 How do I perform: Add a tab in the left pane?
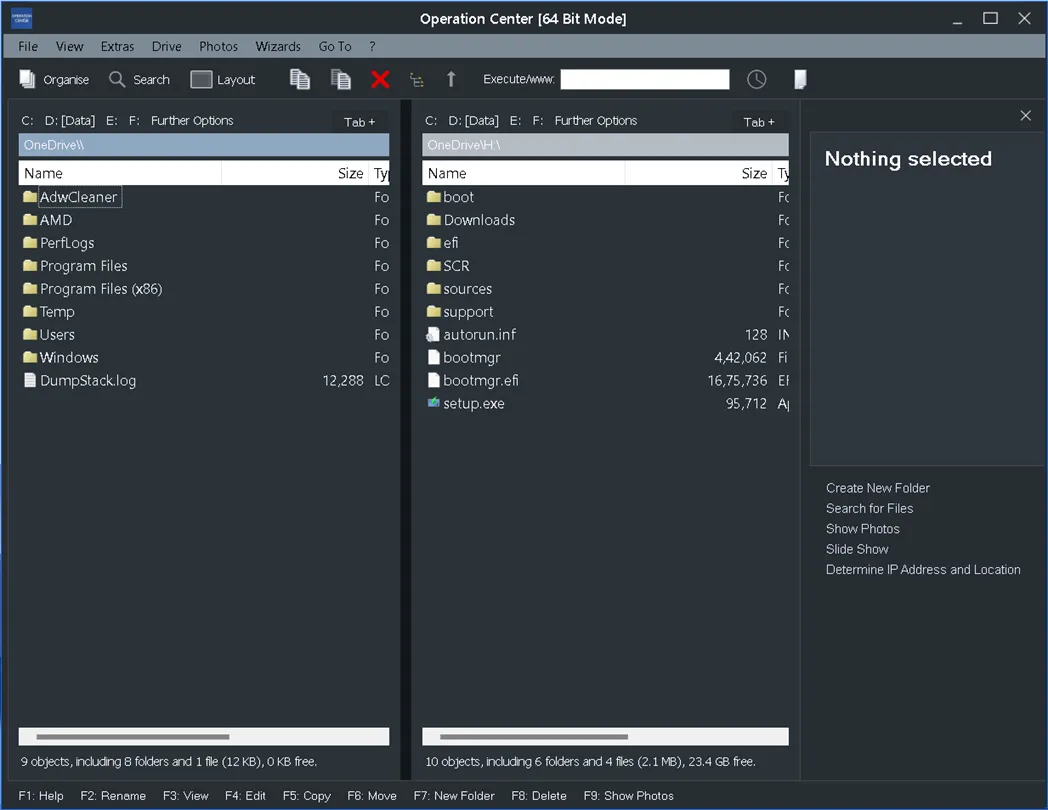pos(359,122)
